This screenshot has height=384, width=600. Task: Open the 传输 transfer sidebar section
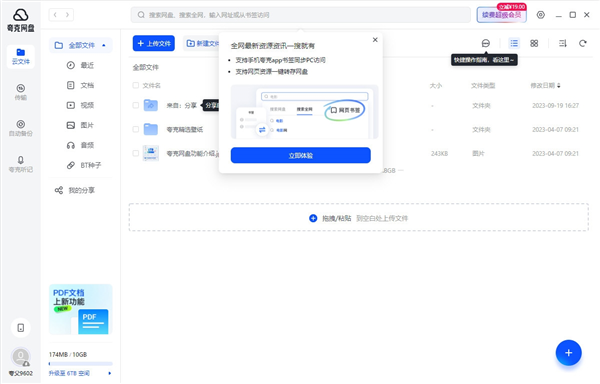pos(21,92)
